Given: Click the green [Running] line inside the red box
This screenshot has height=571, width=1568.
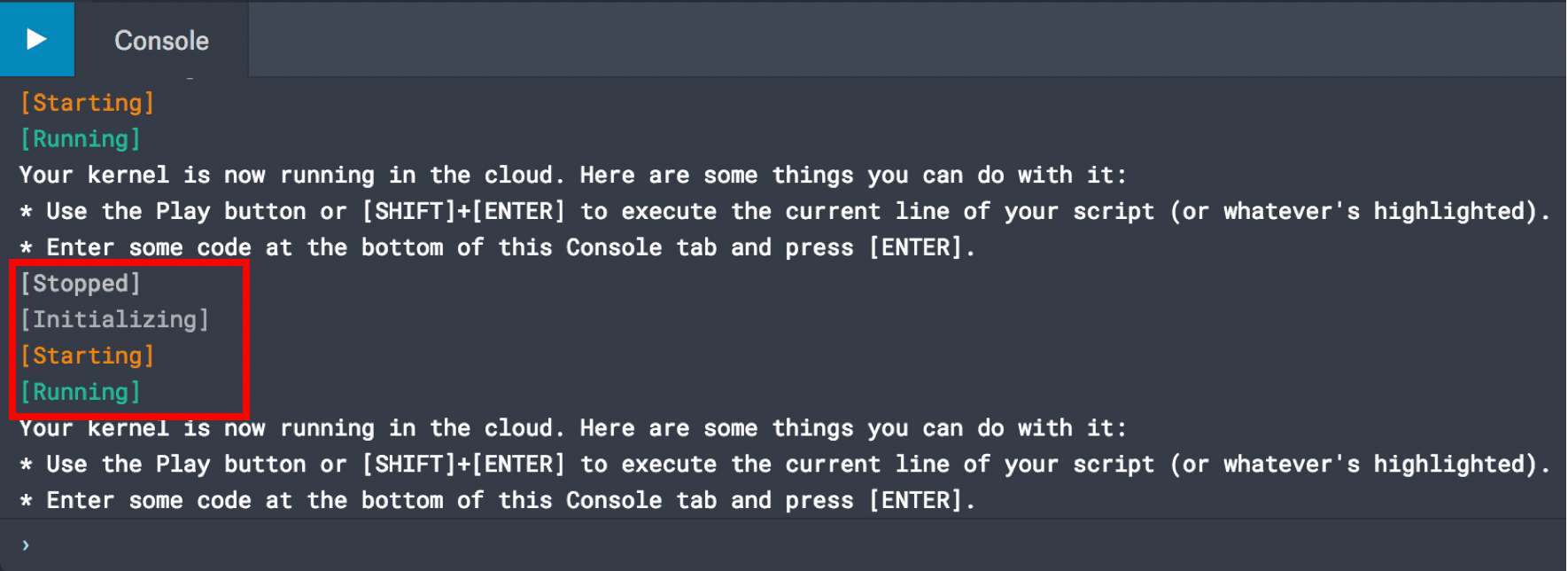Looking at the screenshot, I should coord(80,392).
